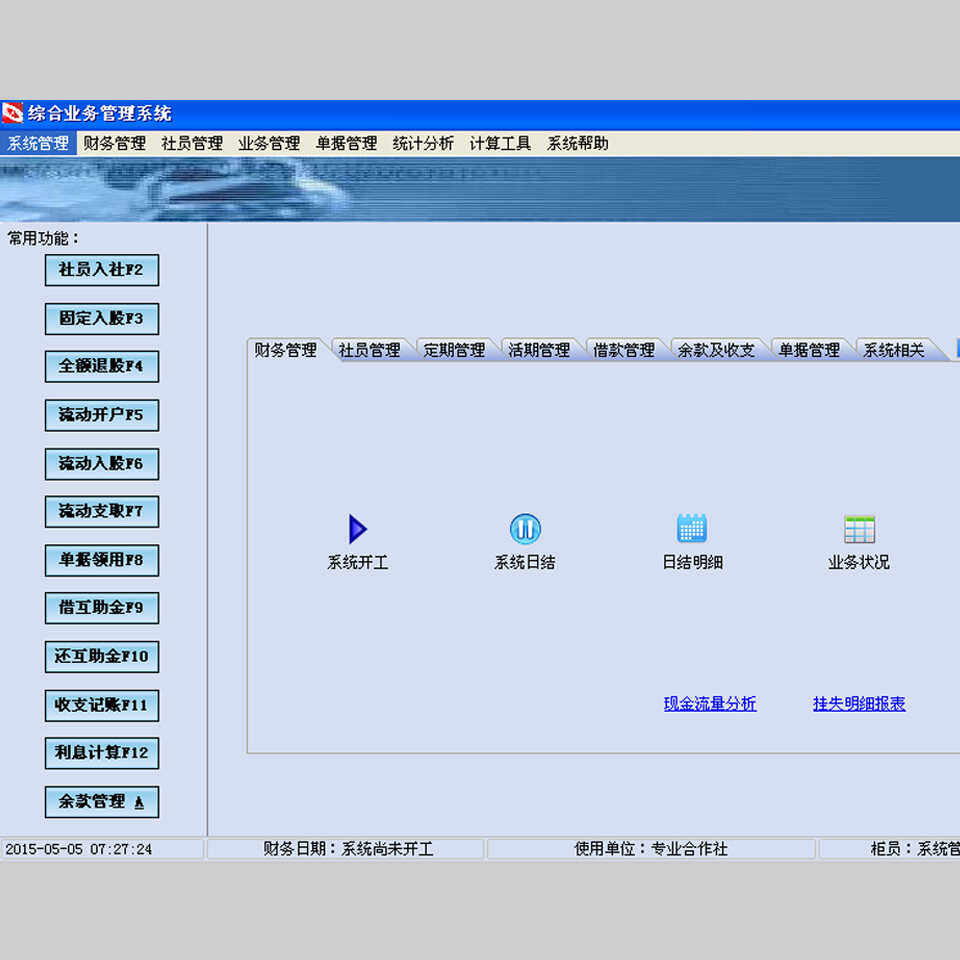
Task: Click the 余款管理 A button
Action: pos(102,802)
